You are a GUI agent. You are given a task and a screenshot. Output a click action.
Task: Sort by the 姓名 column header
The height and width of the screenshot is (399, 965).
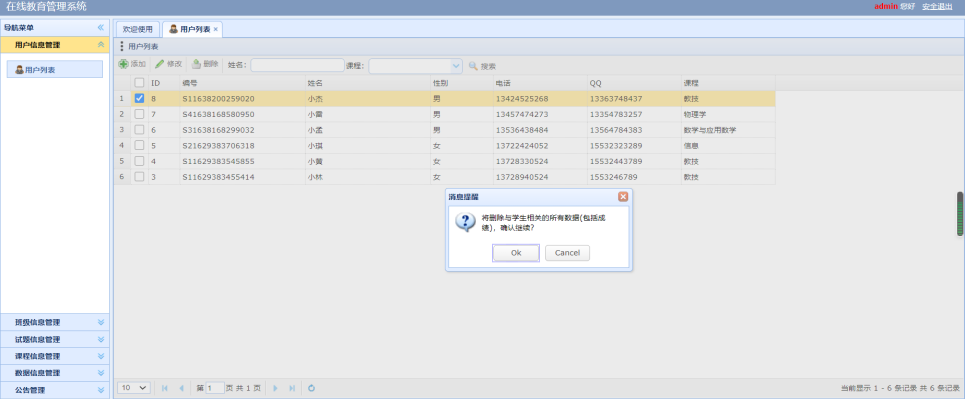pos(367,83)
